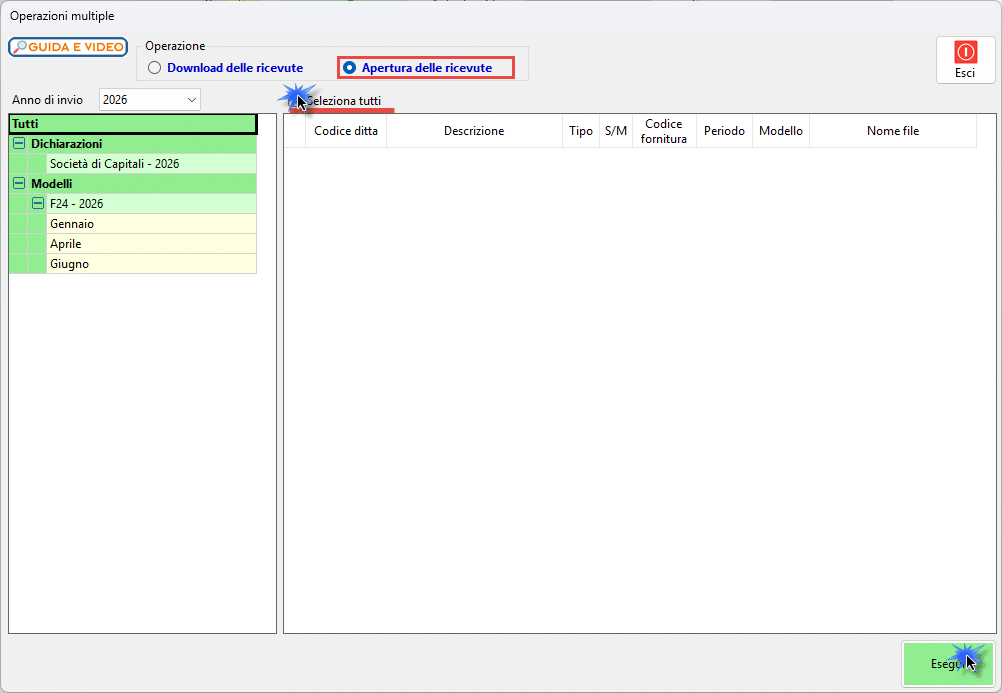Open the GUIDA E VIDEO help
The width and height of the screenshot is (1002, 693).
(x=68, y=47)
